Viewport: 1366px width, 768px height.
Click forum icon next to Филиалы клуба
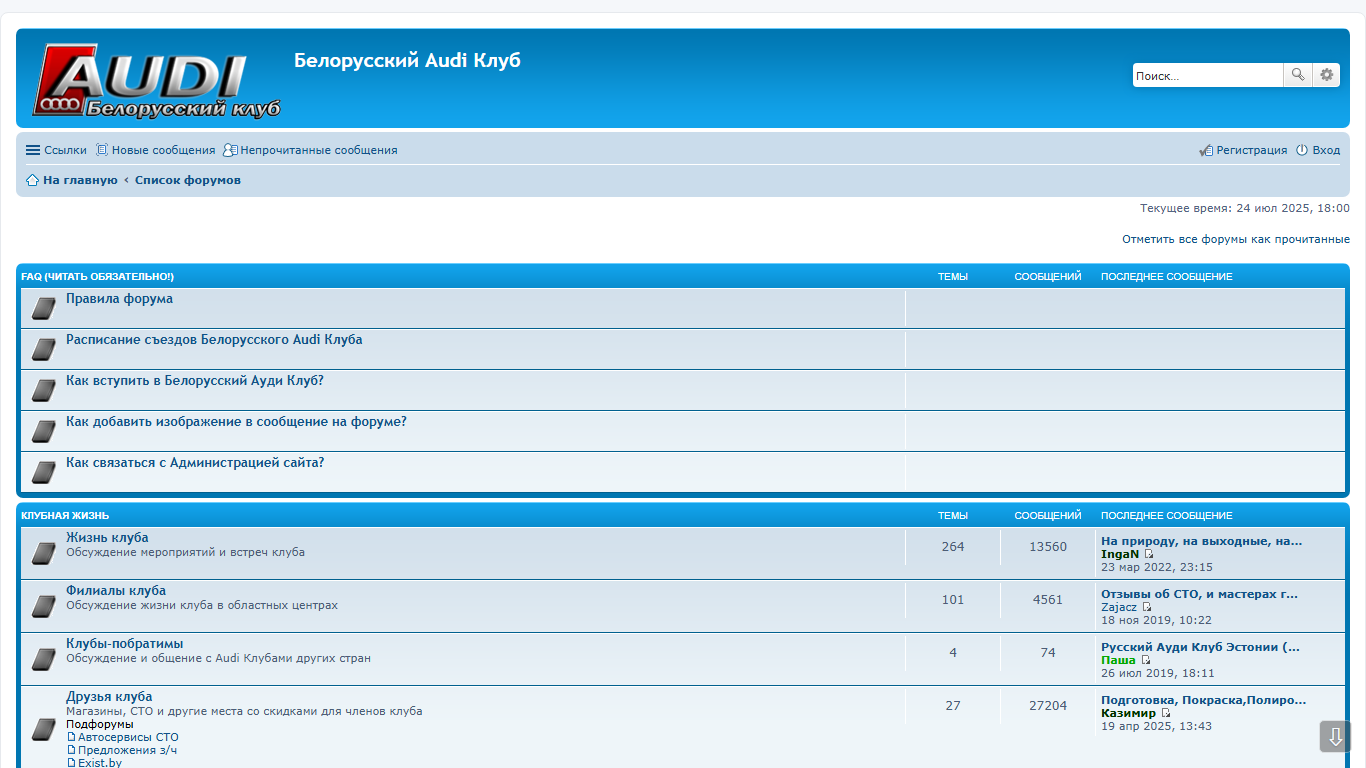coord(43,606)
